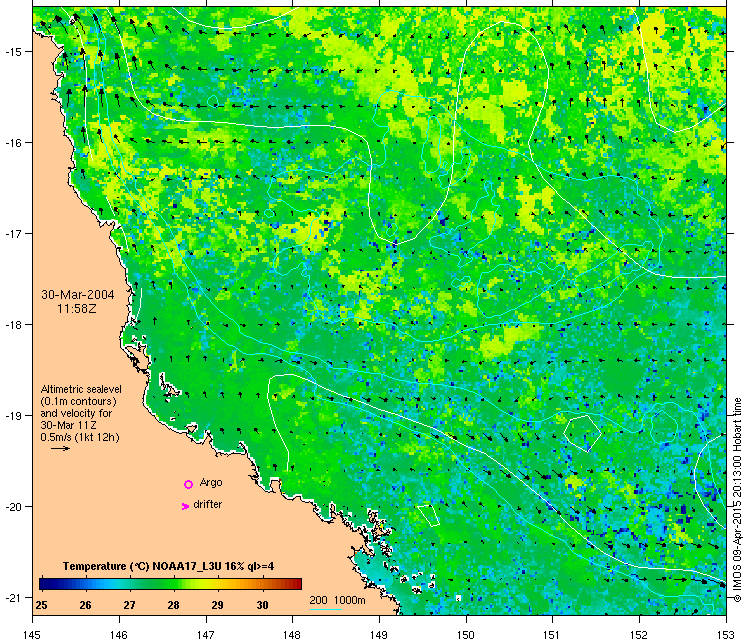Click the 0.5m/s velocity scale arrow
The width and height of the screenshot is (750, 640).
(60, 448)
